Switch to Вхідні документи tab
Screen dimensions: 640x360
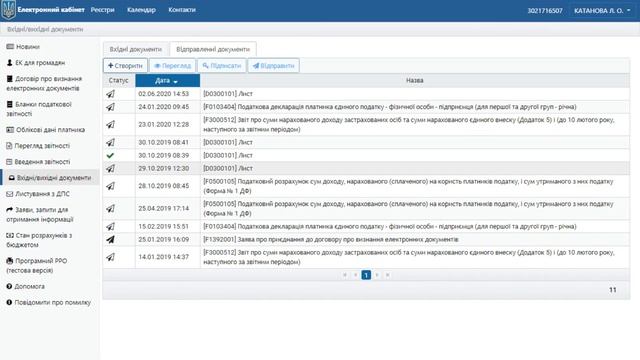point(136,49)
